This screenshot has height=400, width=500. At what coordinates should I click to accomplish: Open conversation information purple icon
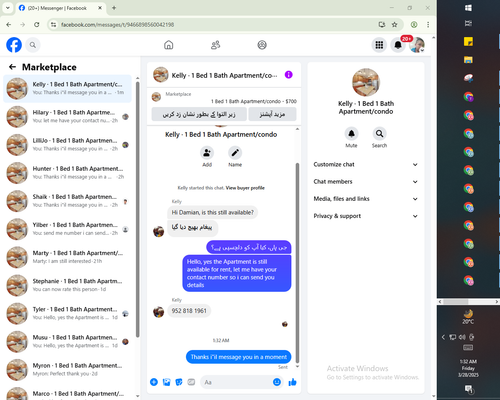[289, 75]
